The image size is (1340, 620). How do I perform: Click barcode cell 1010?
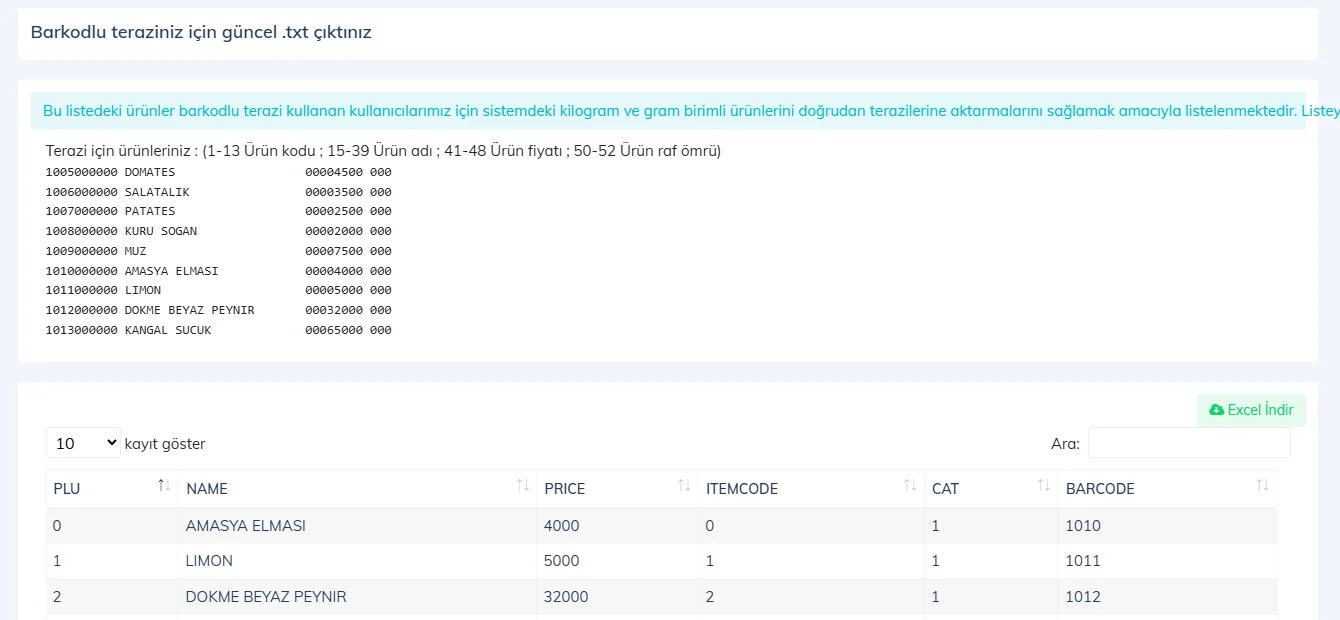(1168, 526)
